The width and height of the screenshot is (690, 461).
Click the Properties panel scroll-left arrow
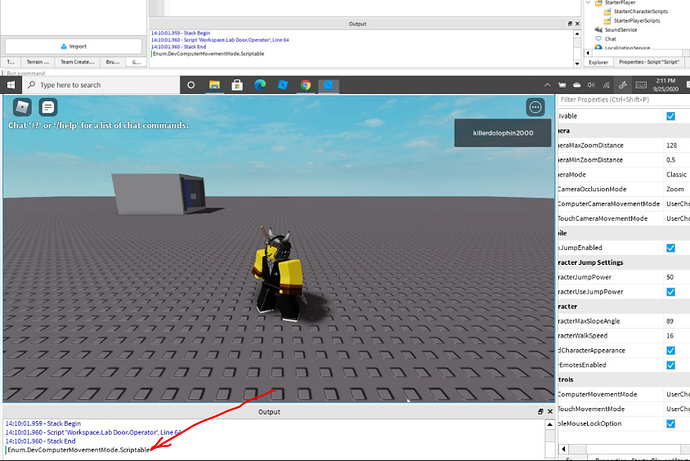563,449
